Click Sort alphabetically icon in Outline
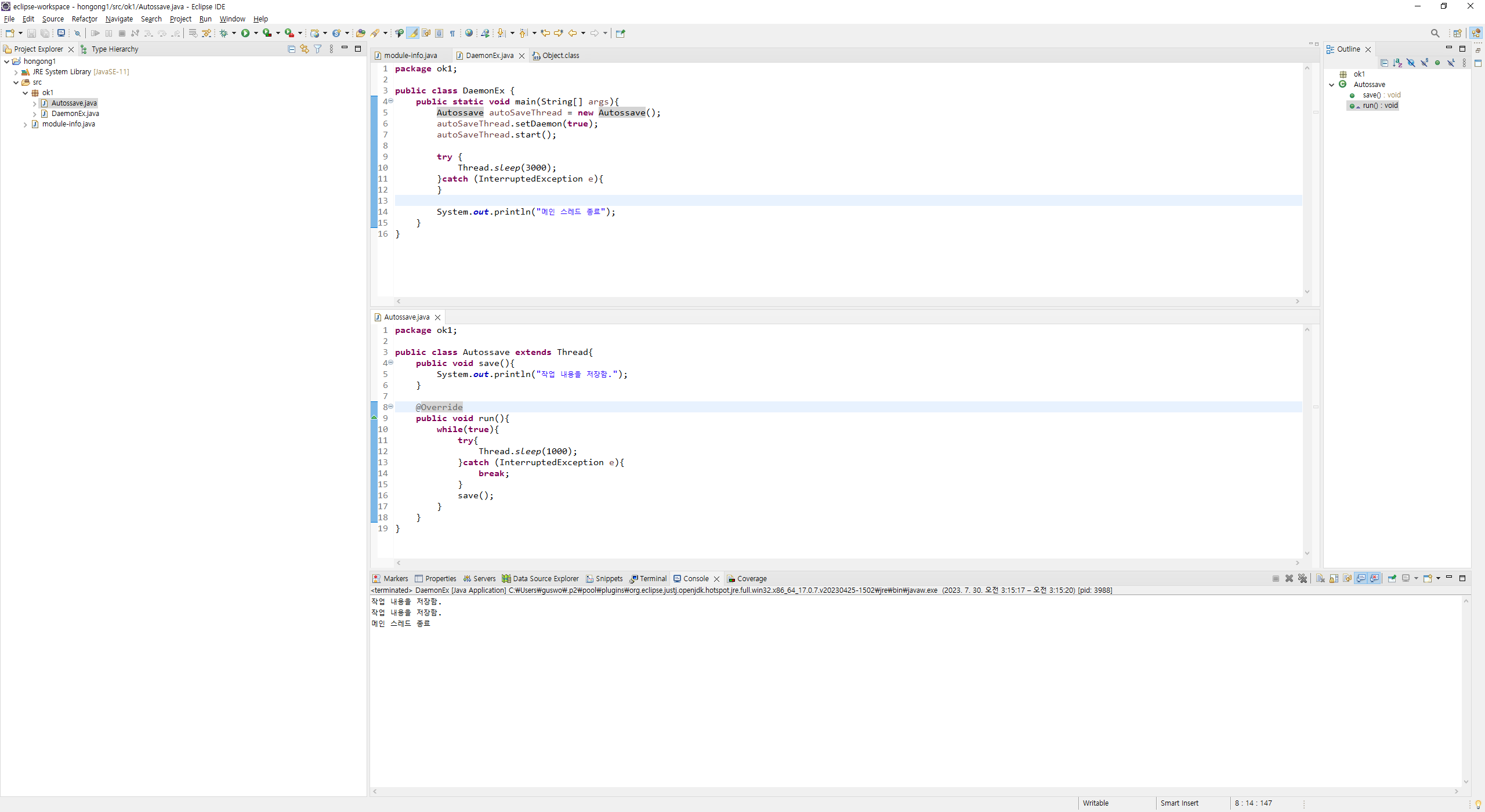Screen dimensions: 1485x812 pos(1397,63)
